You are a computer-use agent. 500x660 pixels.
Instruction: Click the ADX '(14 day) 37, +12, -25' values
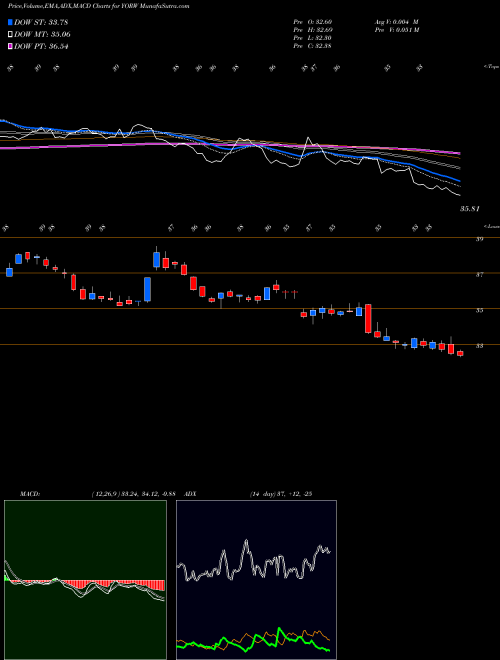coord(280,494)
